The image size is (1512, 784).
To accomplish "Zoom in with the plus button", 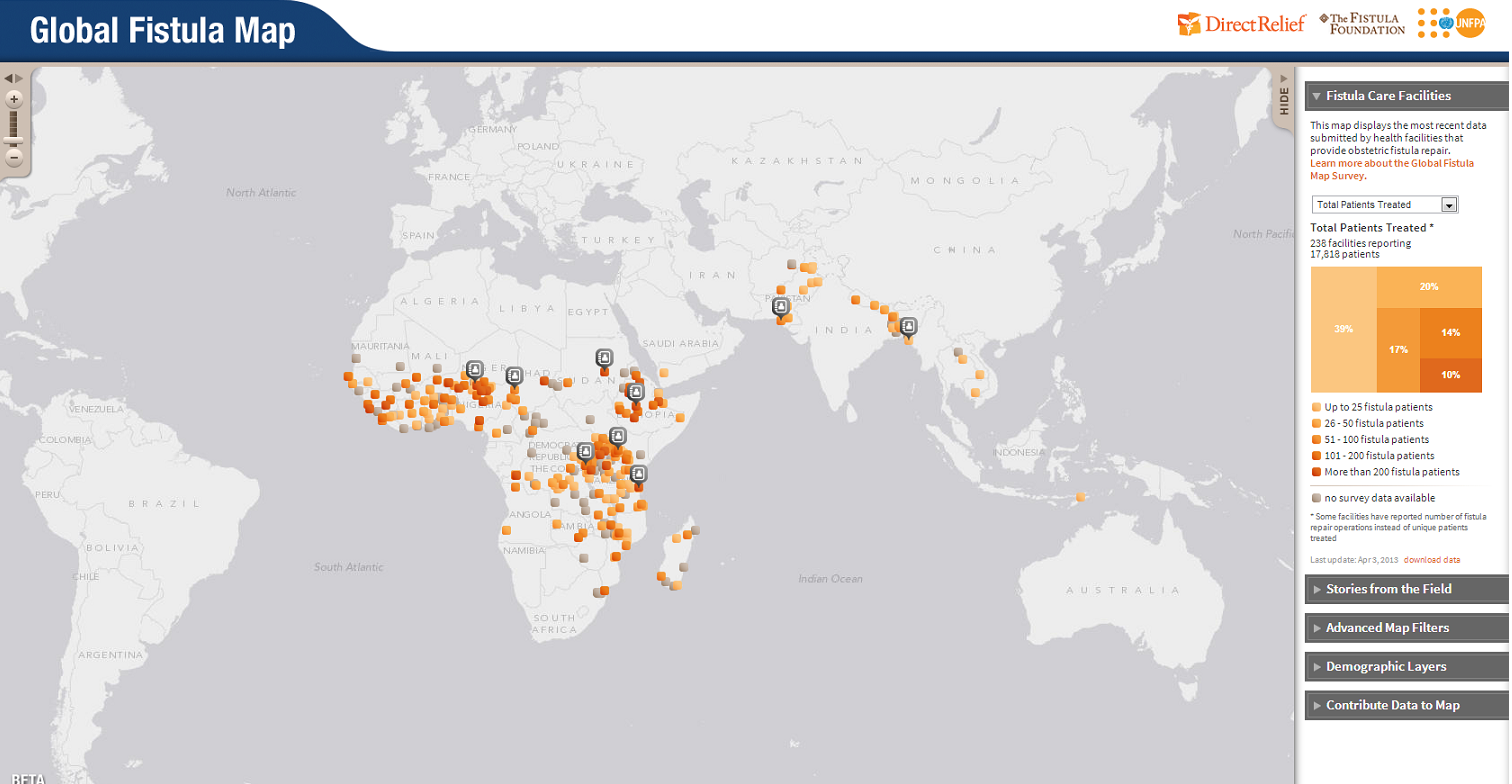I will tap(14, 99).
